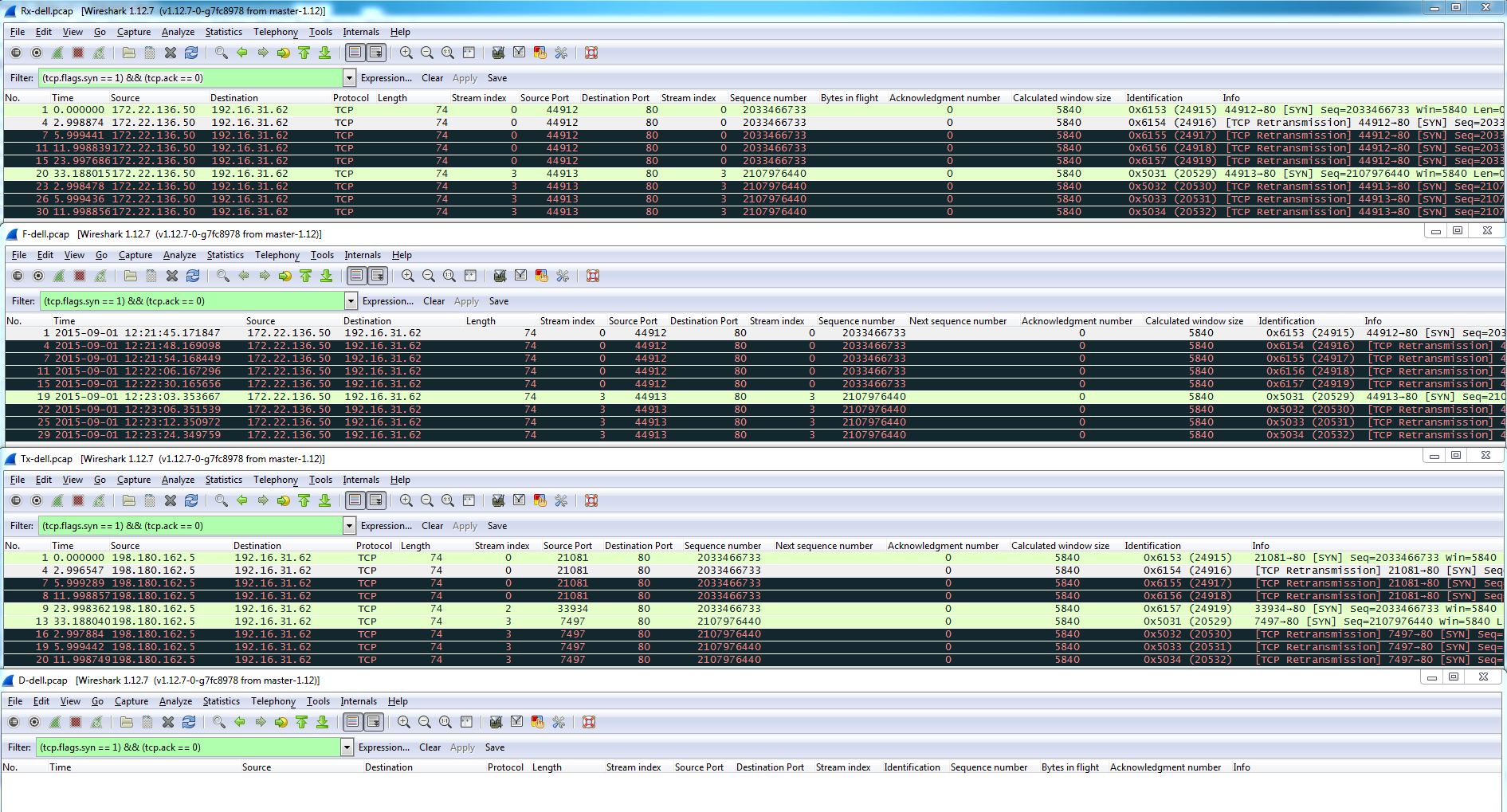Jump to last packet in Rx-dell.pcap window
The width and height of the screenshot is (1507, 812).
[325, 53]
